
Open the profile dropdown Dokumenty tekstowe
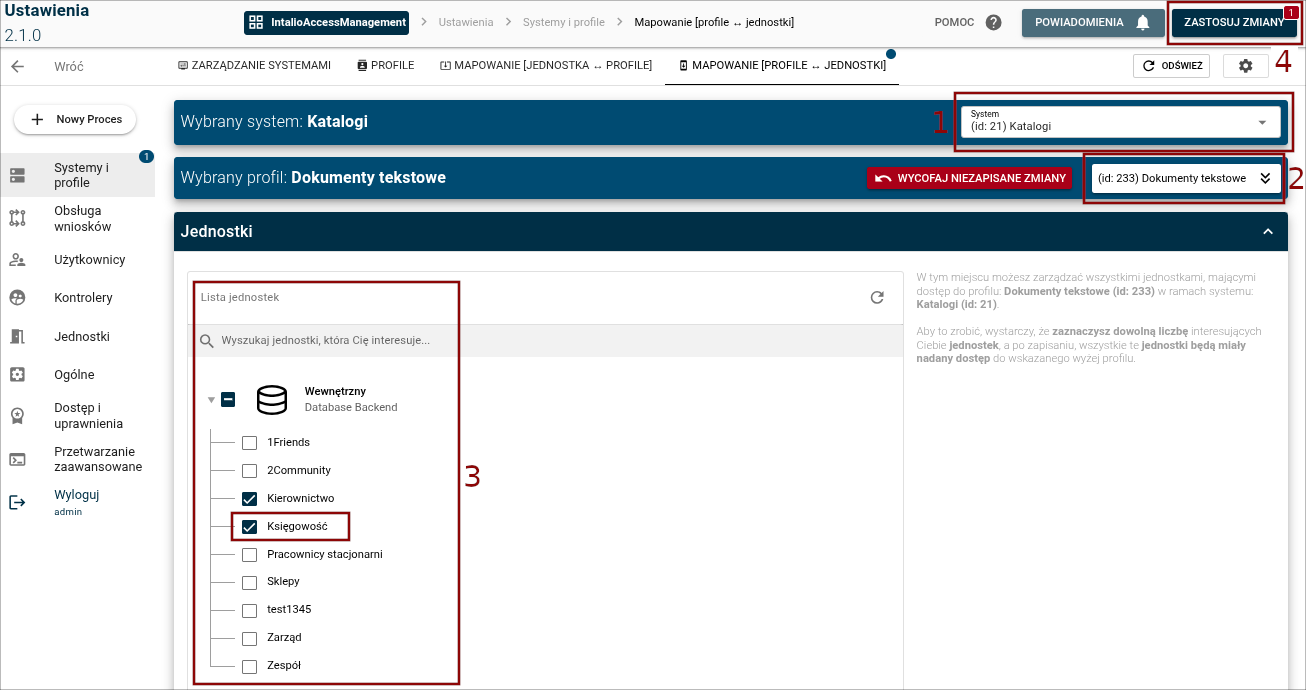(x=1186, y=178)
